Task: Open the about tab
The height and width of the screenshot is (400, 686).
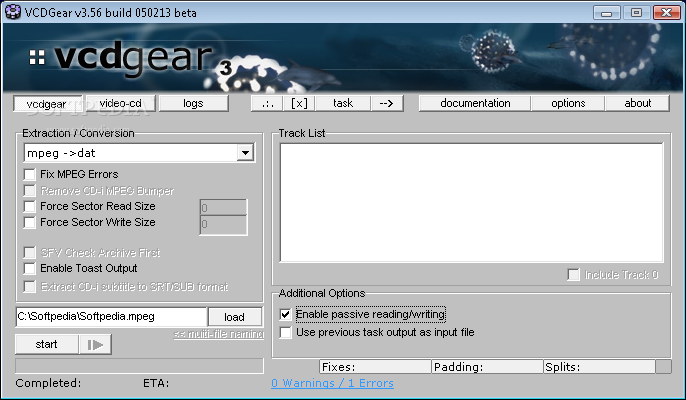Action: tap(637, 103)
